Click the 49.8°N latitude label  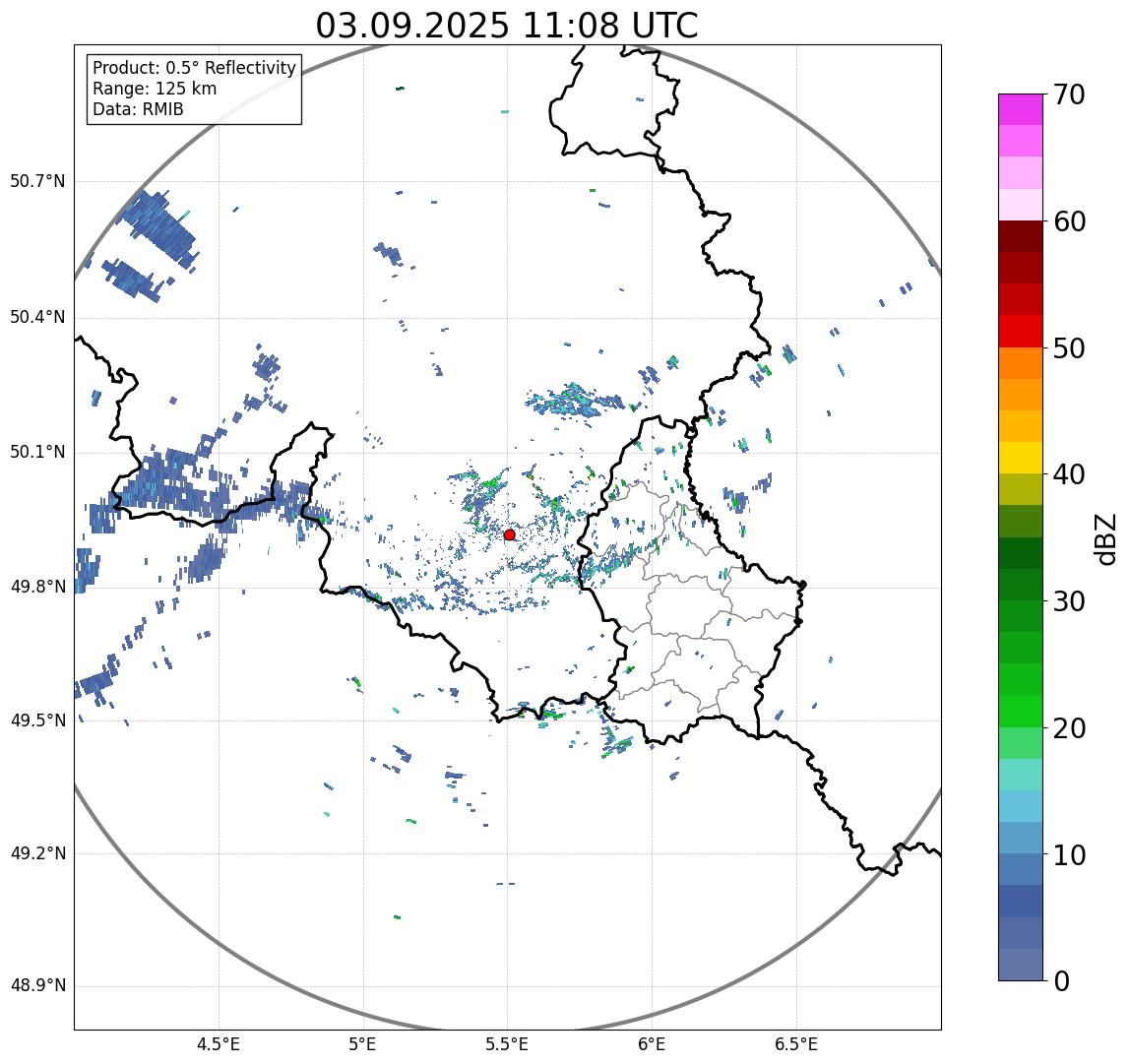pos(37,587)
